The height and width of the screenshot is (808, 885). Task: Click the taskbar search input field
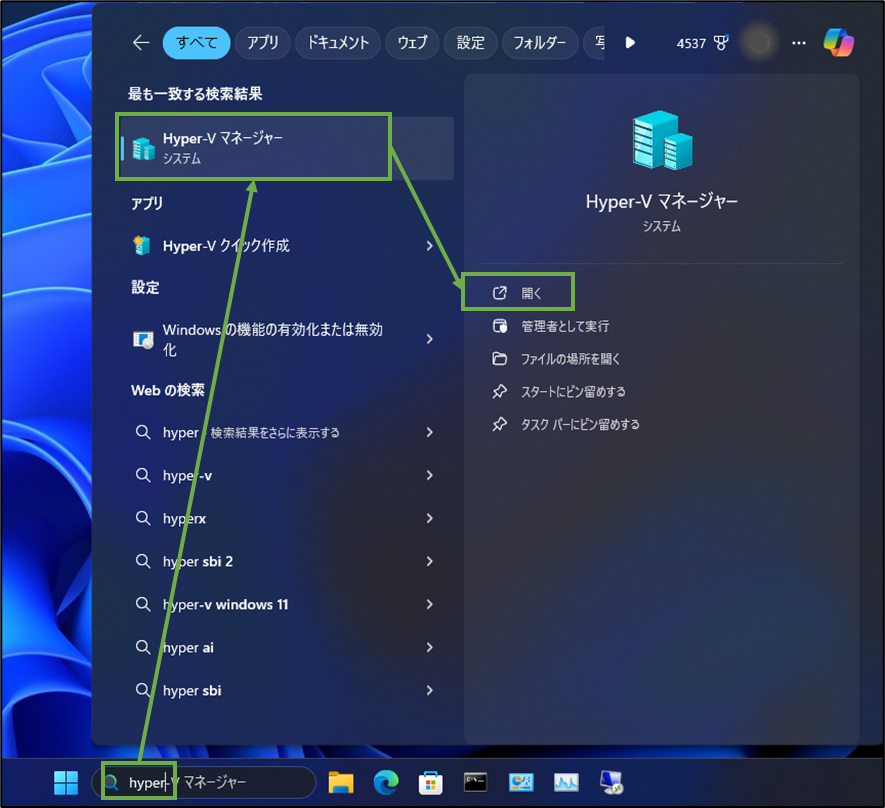200,782
